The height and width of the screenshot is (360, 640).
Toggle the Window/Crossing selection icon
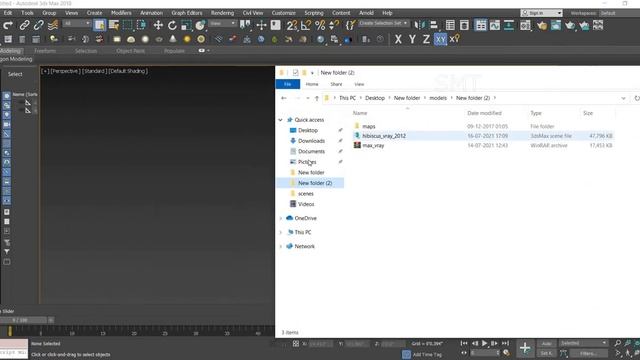tap(142, 25)
